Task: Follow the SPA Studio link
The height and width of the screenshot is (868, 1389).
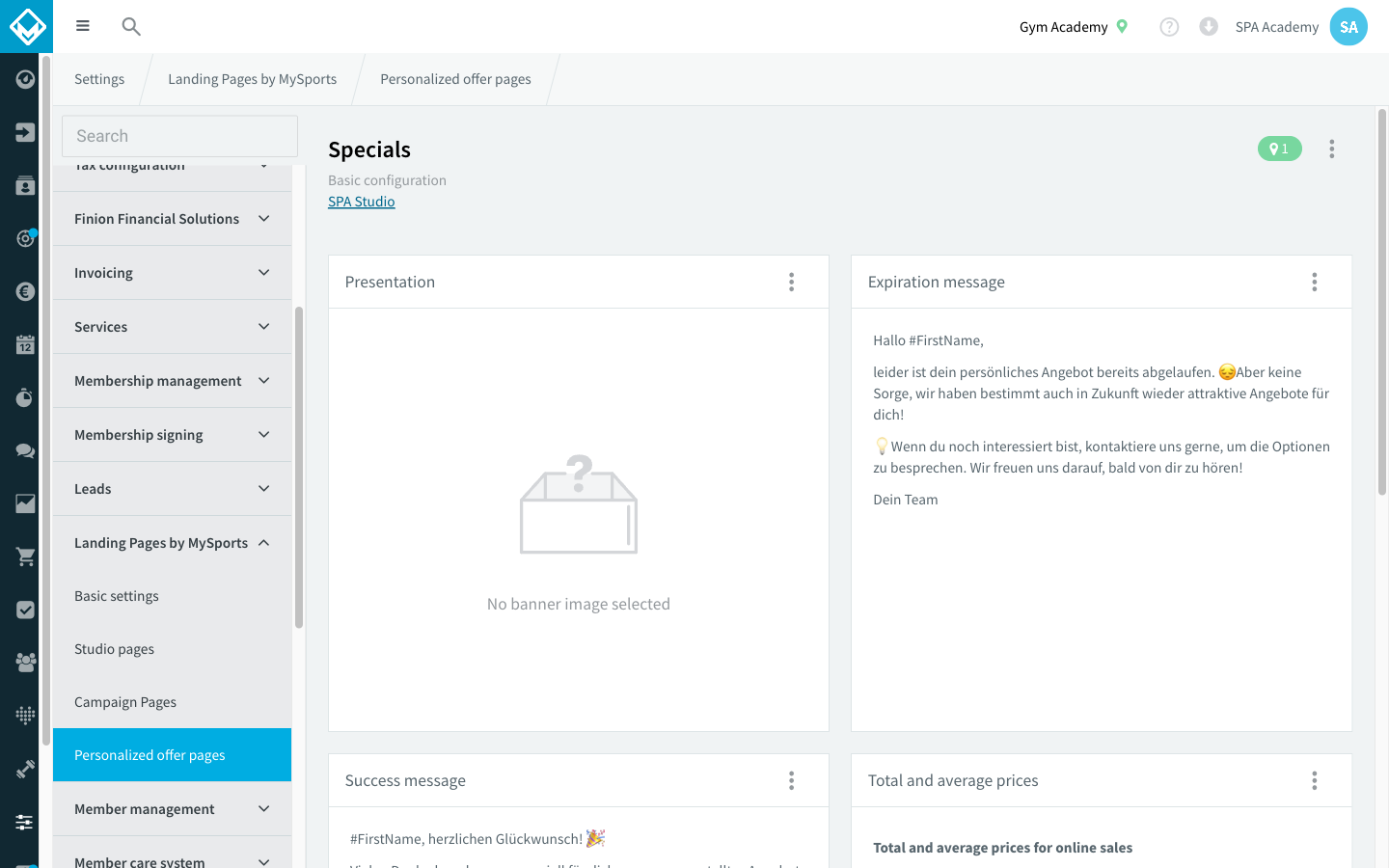Action: pyautogui.click(x=362, y=202)
